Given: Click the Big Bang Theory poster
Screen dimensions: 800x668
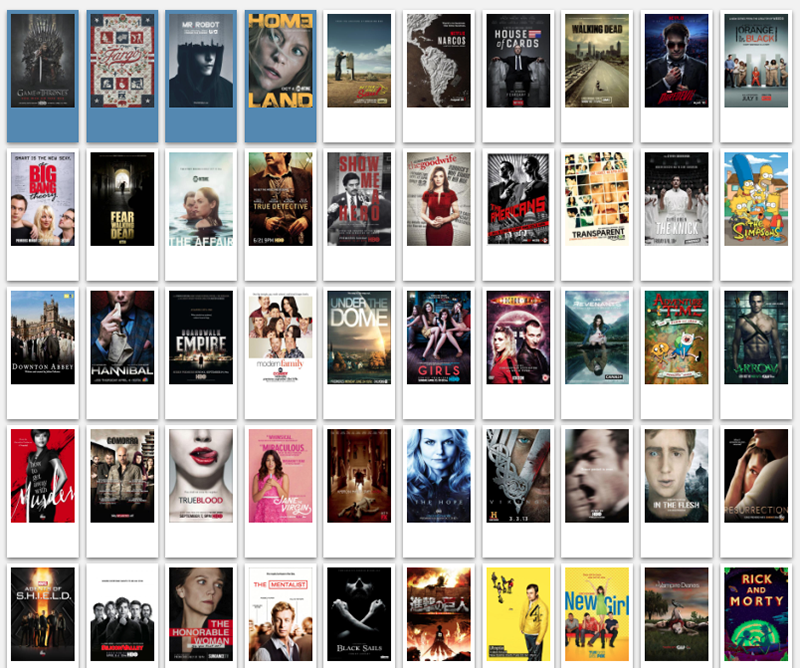Looking at the screenshot, I should [43, 199].
